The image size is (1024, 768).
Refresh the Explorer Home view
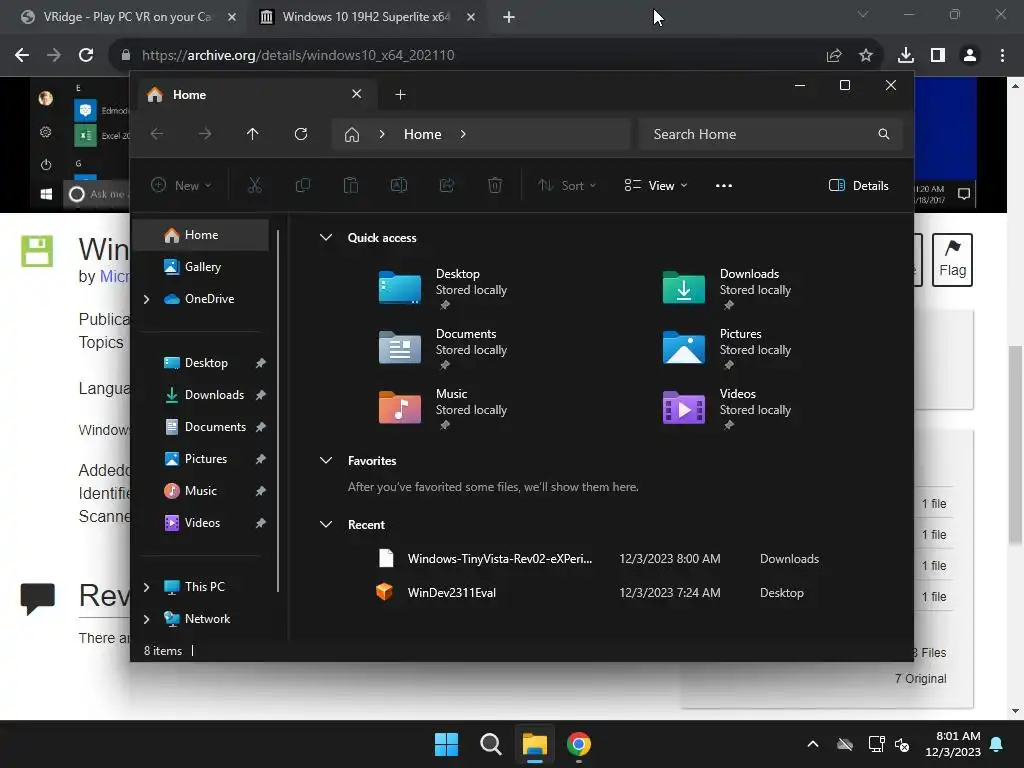pos(301,134)
